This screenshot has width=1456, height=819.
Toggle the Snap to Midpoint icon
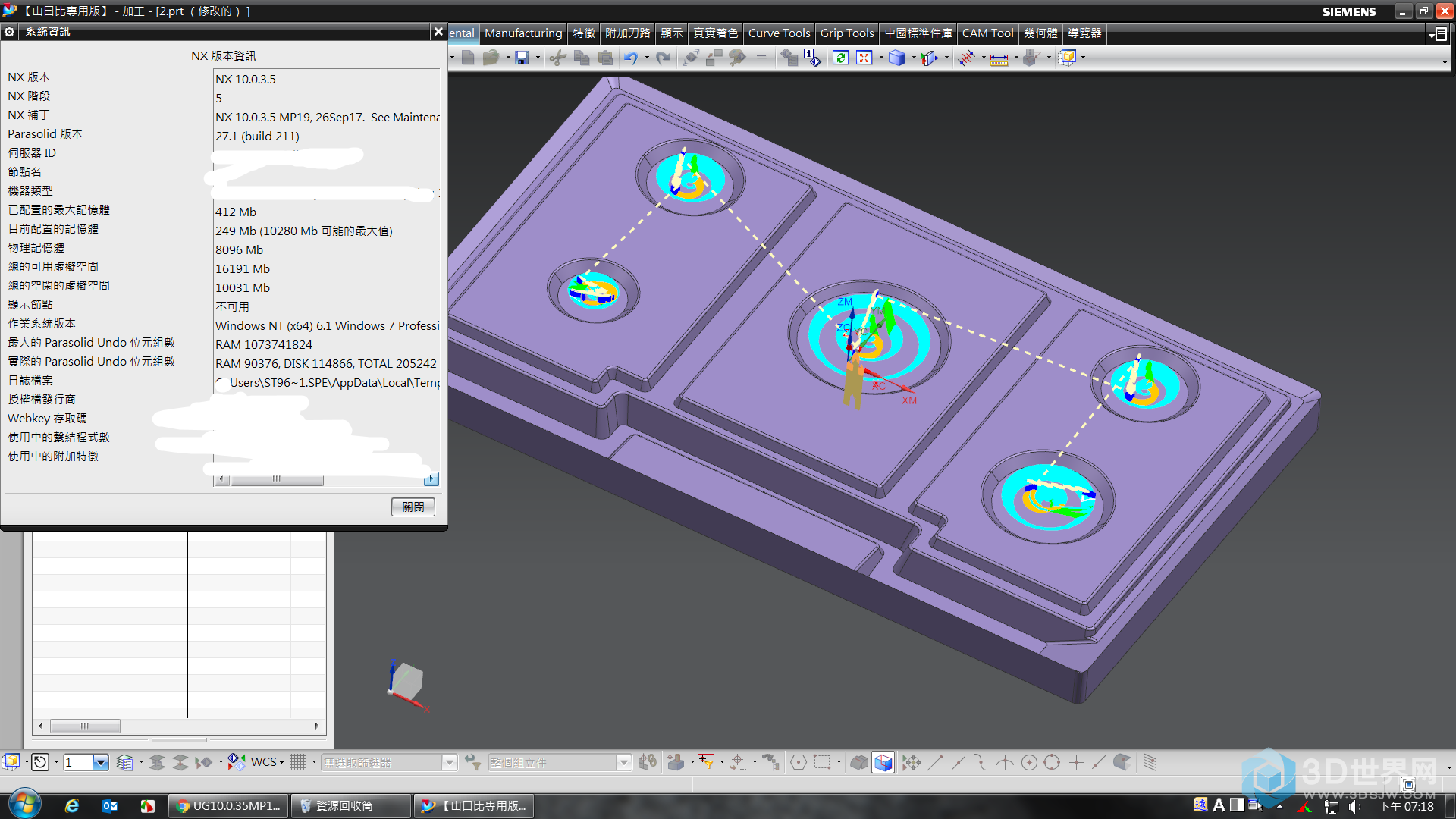click(959, 762)
